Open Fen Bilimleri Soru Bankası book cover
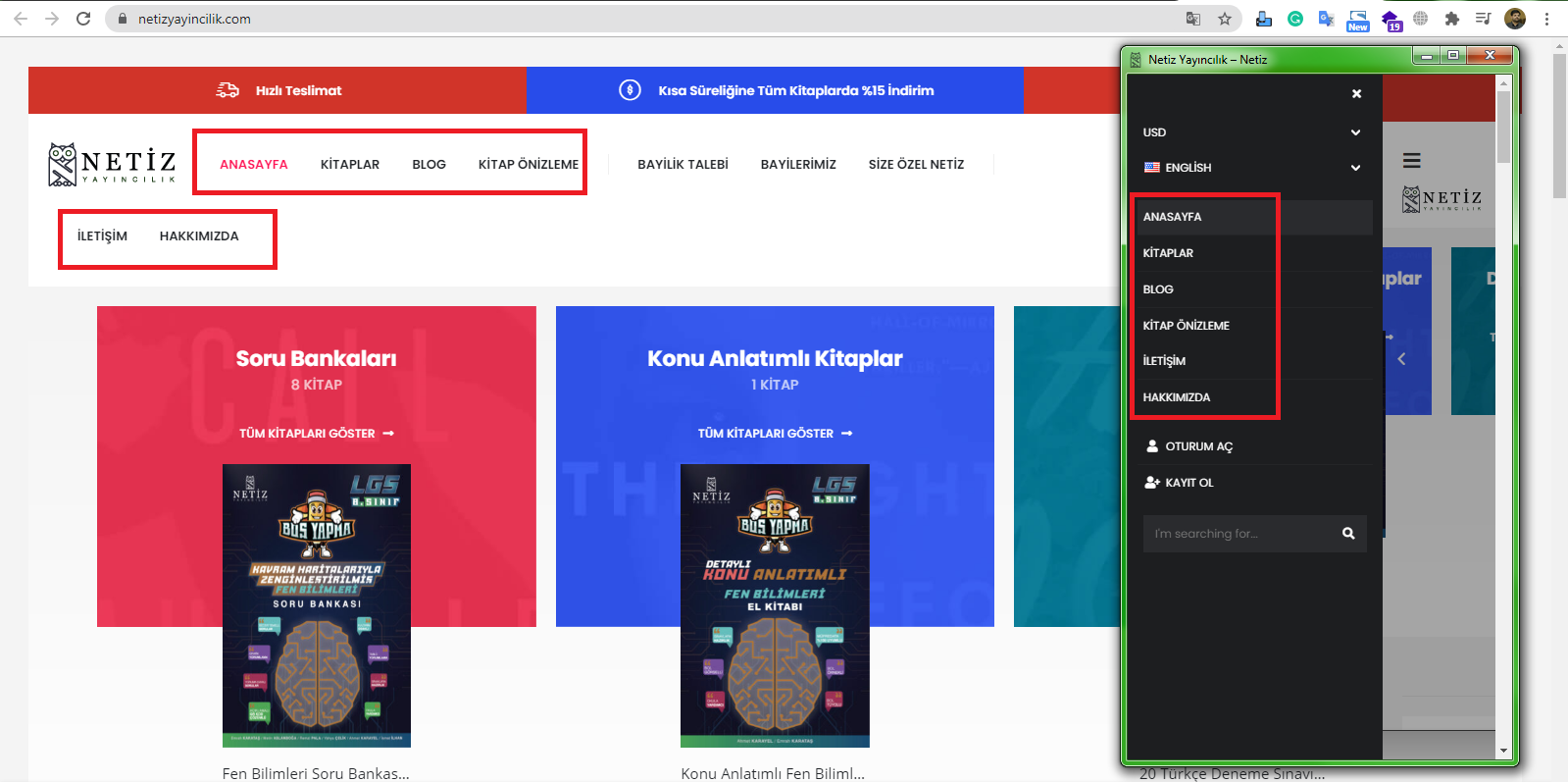This screenshot has height=782, width=1568. click(x=317, y=605)
